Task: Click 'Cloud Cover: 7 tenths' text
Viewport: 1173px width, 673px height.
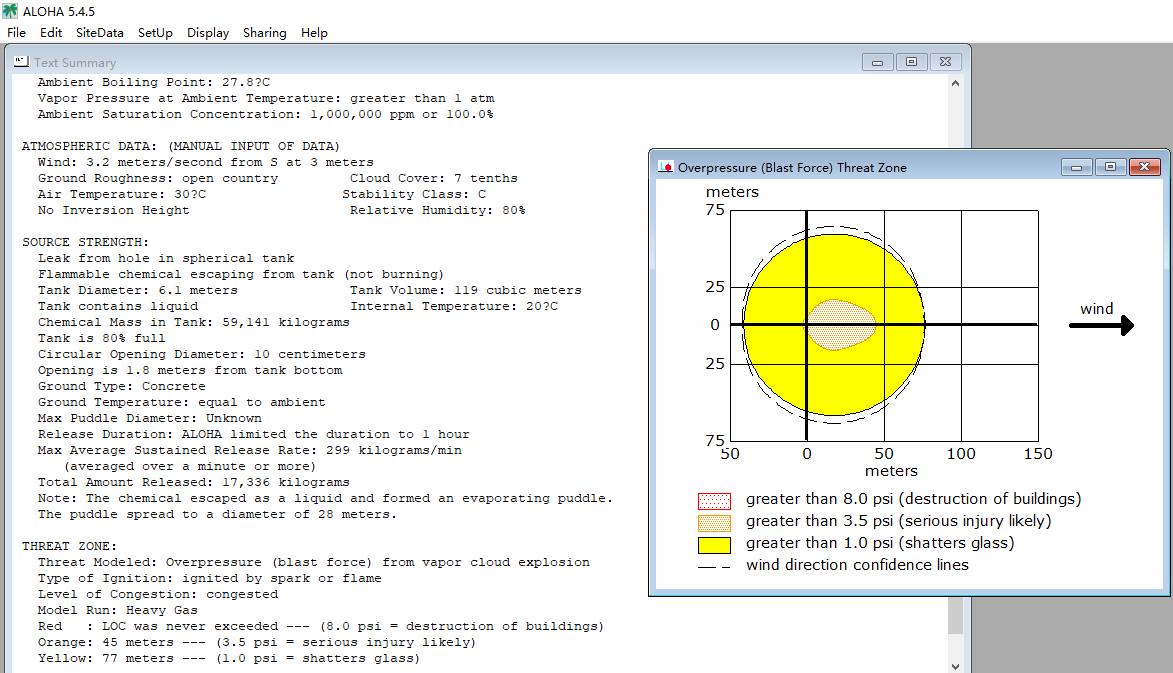Action: click(433, 178)
